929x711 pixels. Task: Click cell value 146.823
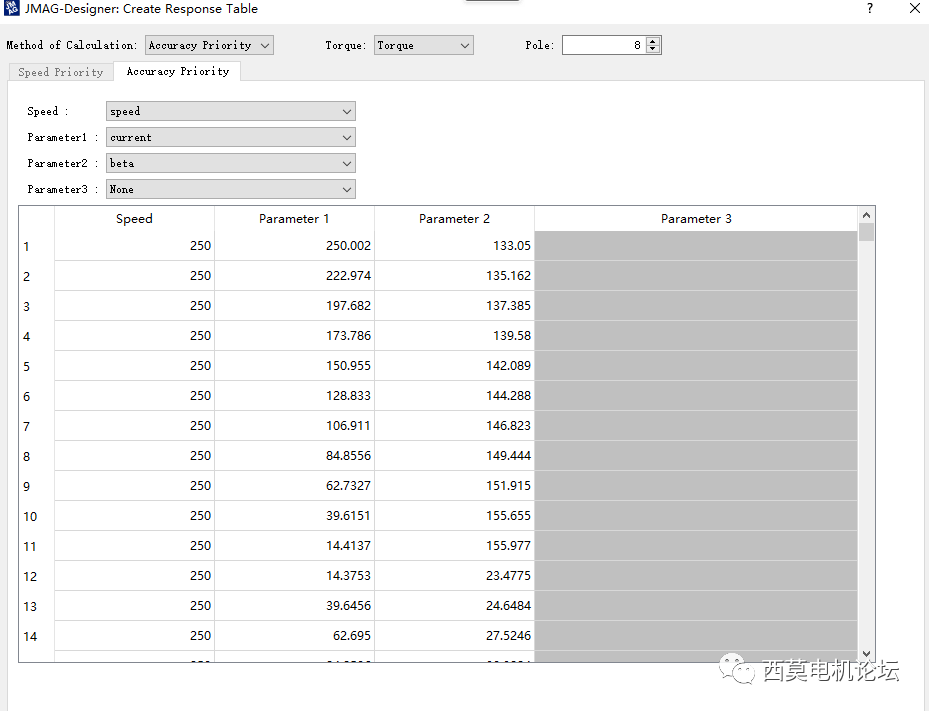point(454,426)
